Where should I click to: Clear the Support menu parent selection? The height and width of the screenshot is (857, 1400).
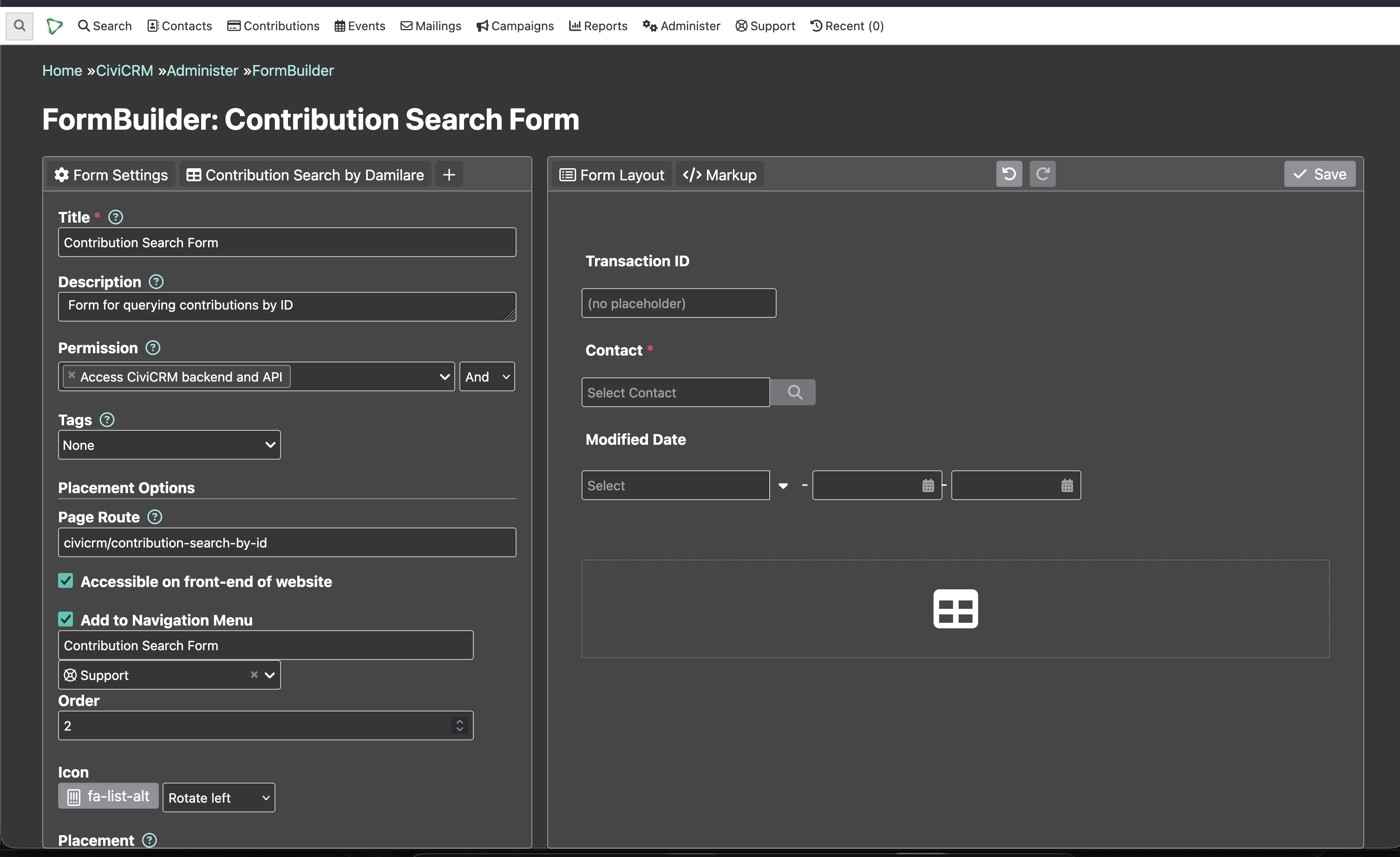coord(254,675)
